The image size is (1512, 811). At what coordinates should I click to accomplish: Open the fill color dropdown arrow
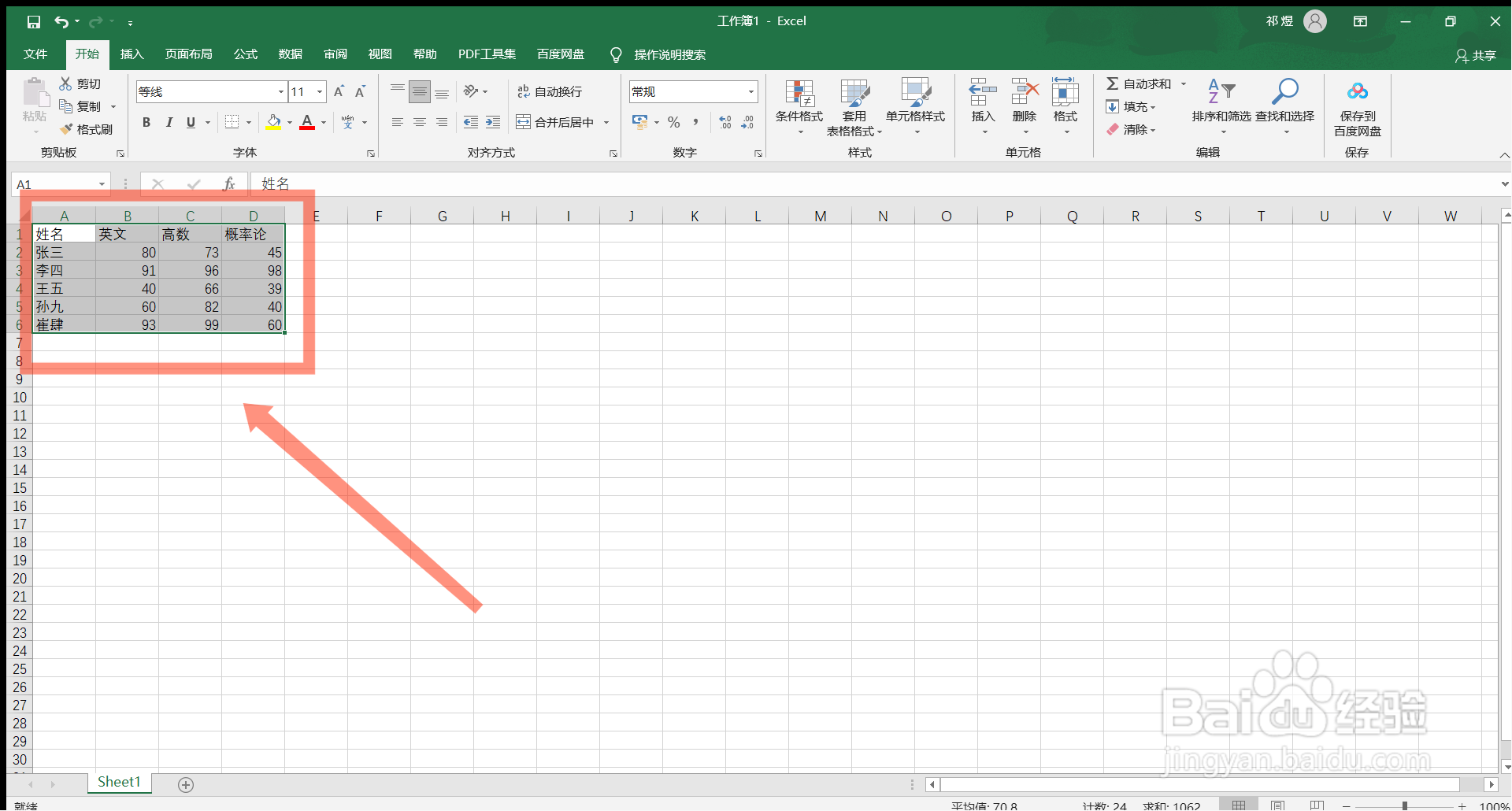[290, 122]
